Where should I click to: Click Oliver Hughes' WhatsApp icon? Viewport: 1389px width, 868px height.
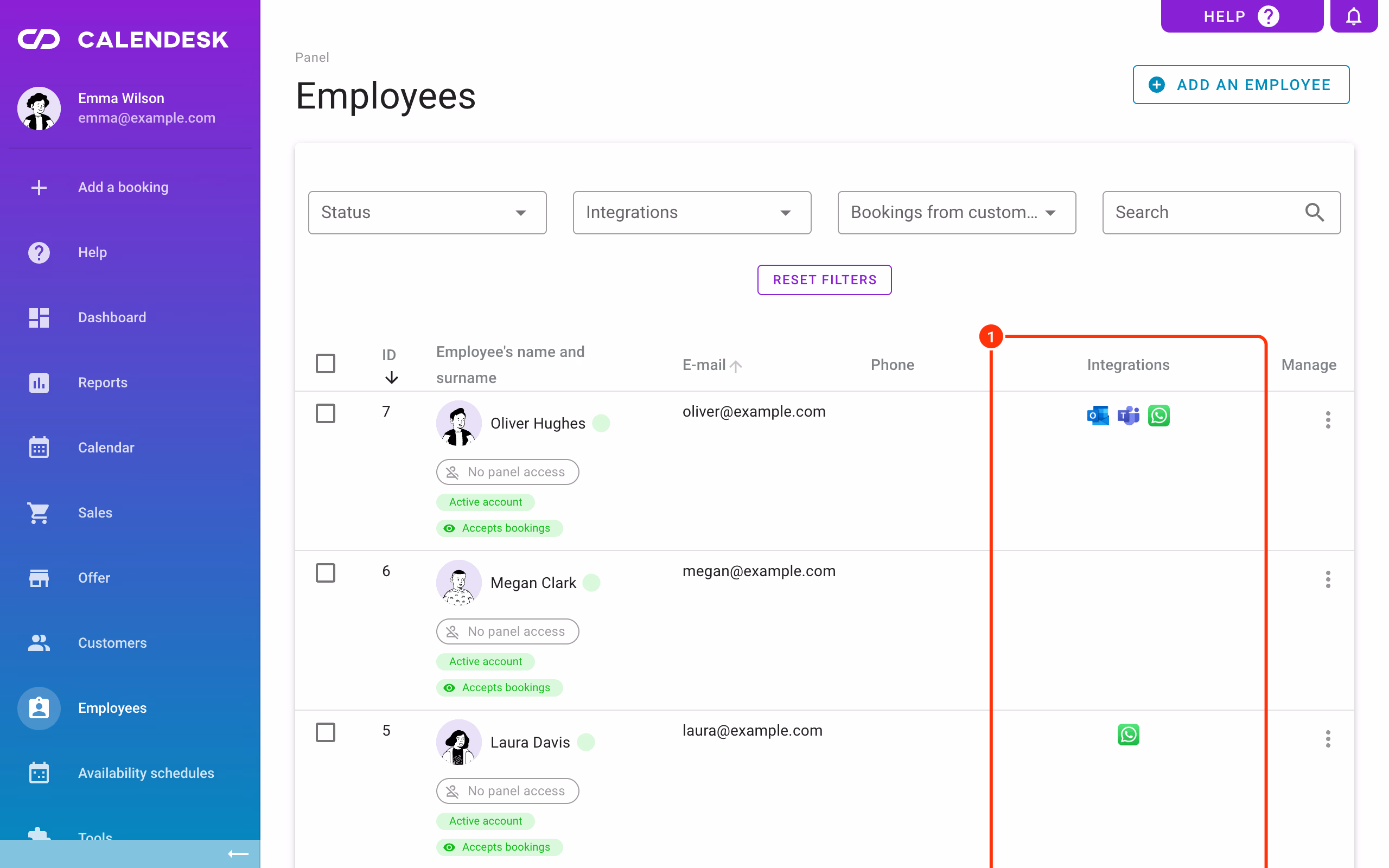[x=1158, y=416]
